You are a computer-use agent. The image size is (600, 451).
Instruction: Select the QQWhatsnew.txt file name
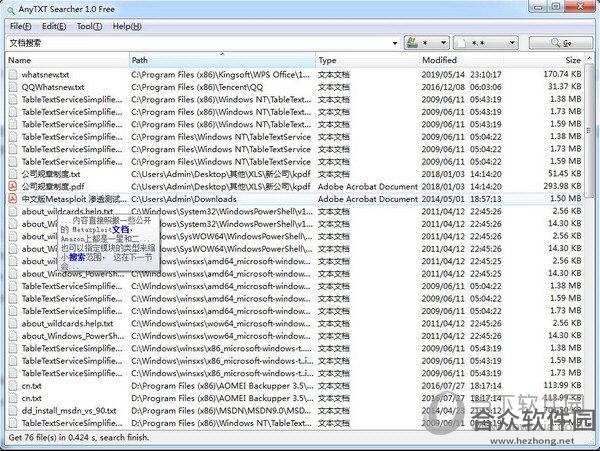[x=53, y=87]
